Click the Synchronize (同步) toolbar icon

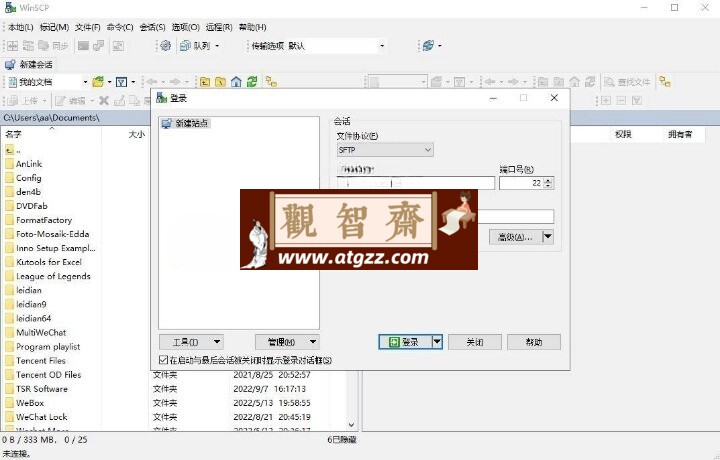pos(44,45)
